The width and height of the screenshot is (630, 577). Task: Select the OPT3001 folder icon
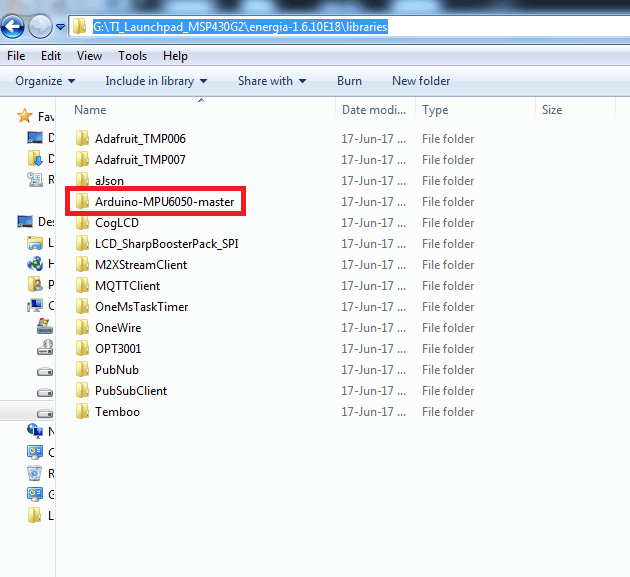[82, 348]
